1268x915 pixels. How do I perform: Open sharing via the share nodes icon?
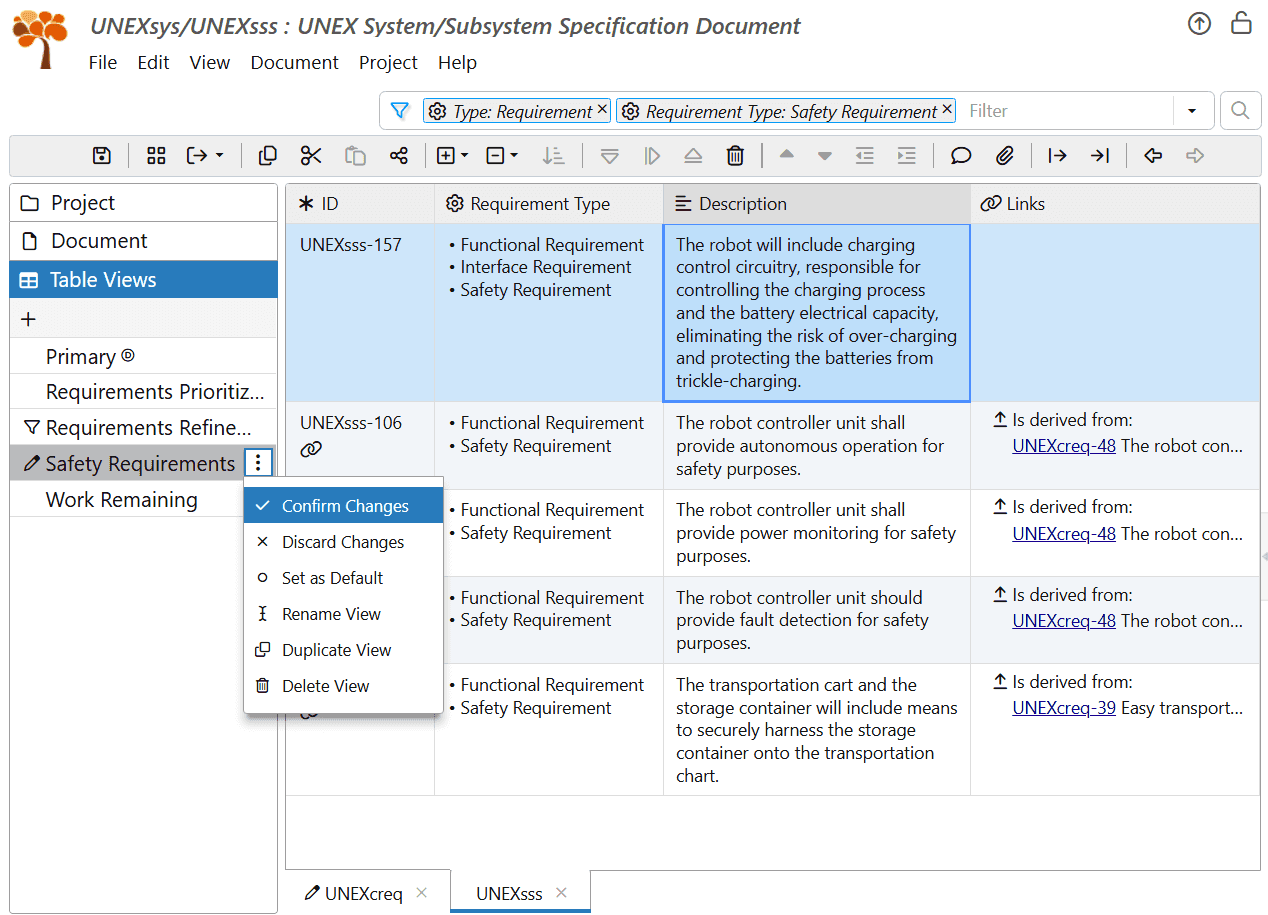click(x=399, y=155)
